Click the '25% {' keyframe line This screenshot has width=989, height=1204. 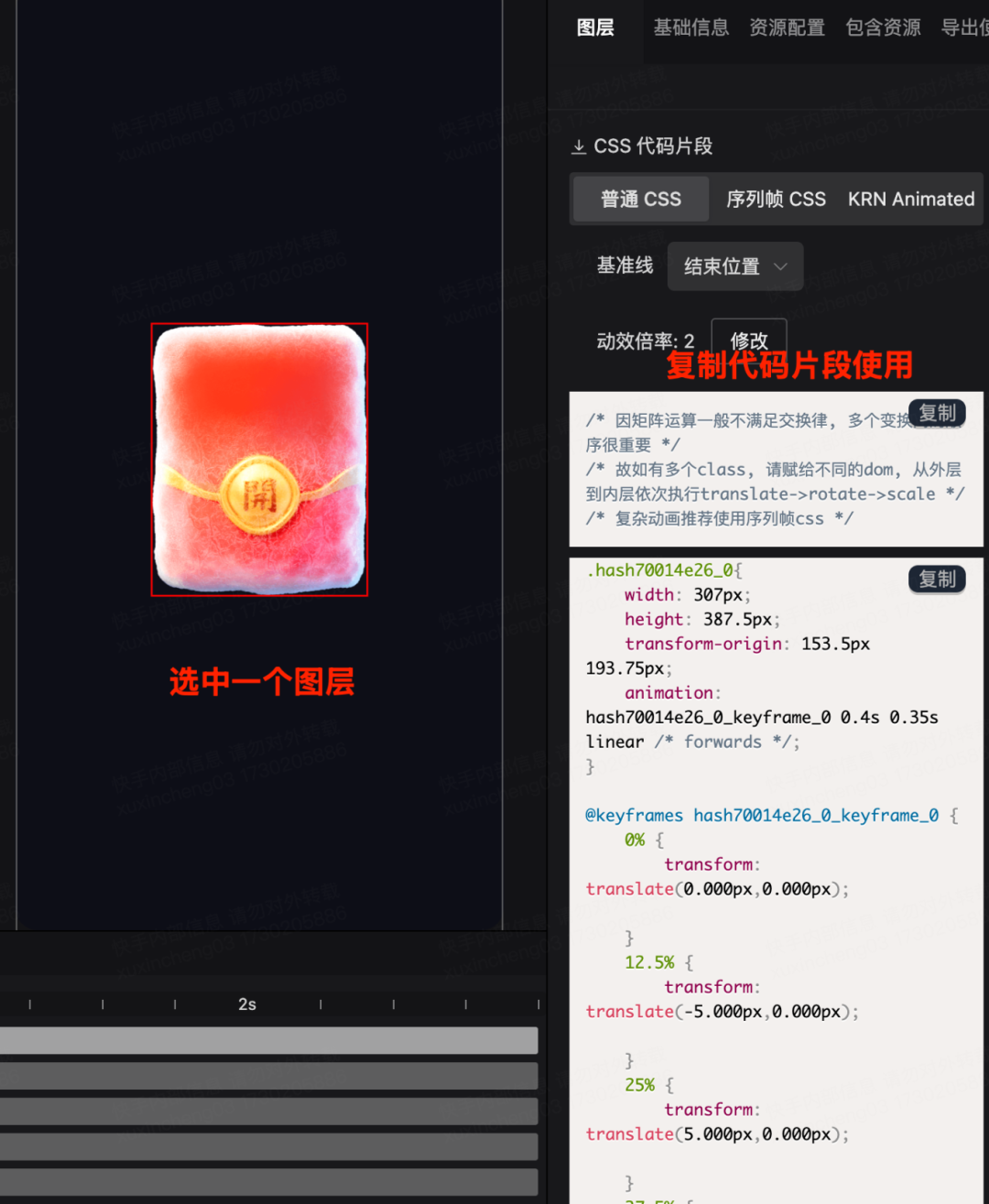pos(648,1085)
